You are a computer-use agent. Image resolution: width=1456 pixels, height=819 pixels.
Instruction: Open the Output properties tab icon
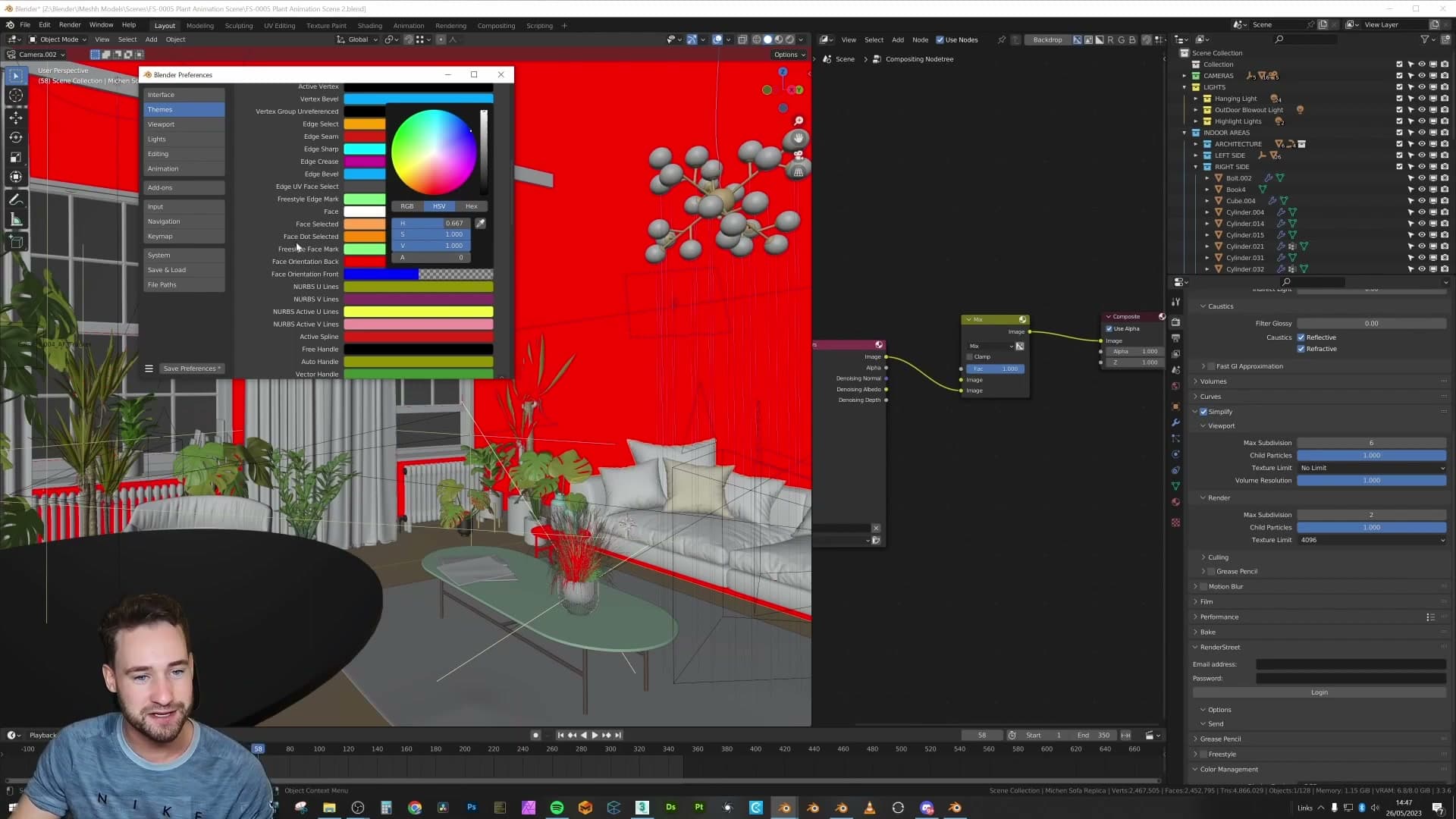click(x=1176, y=338)
